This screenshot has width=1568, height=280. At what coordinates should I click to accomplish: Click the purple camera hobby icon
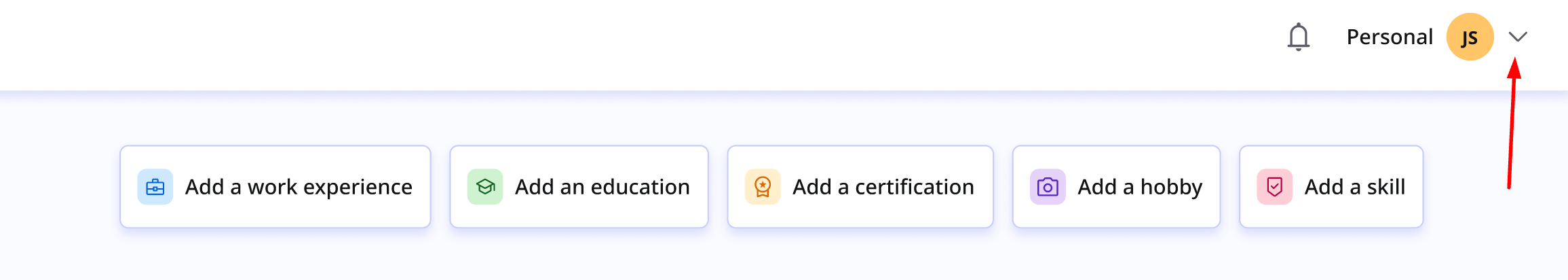[x=1048, y=187]
